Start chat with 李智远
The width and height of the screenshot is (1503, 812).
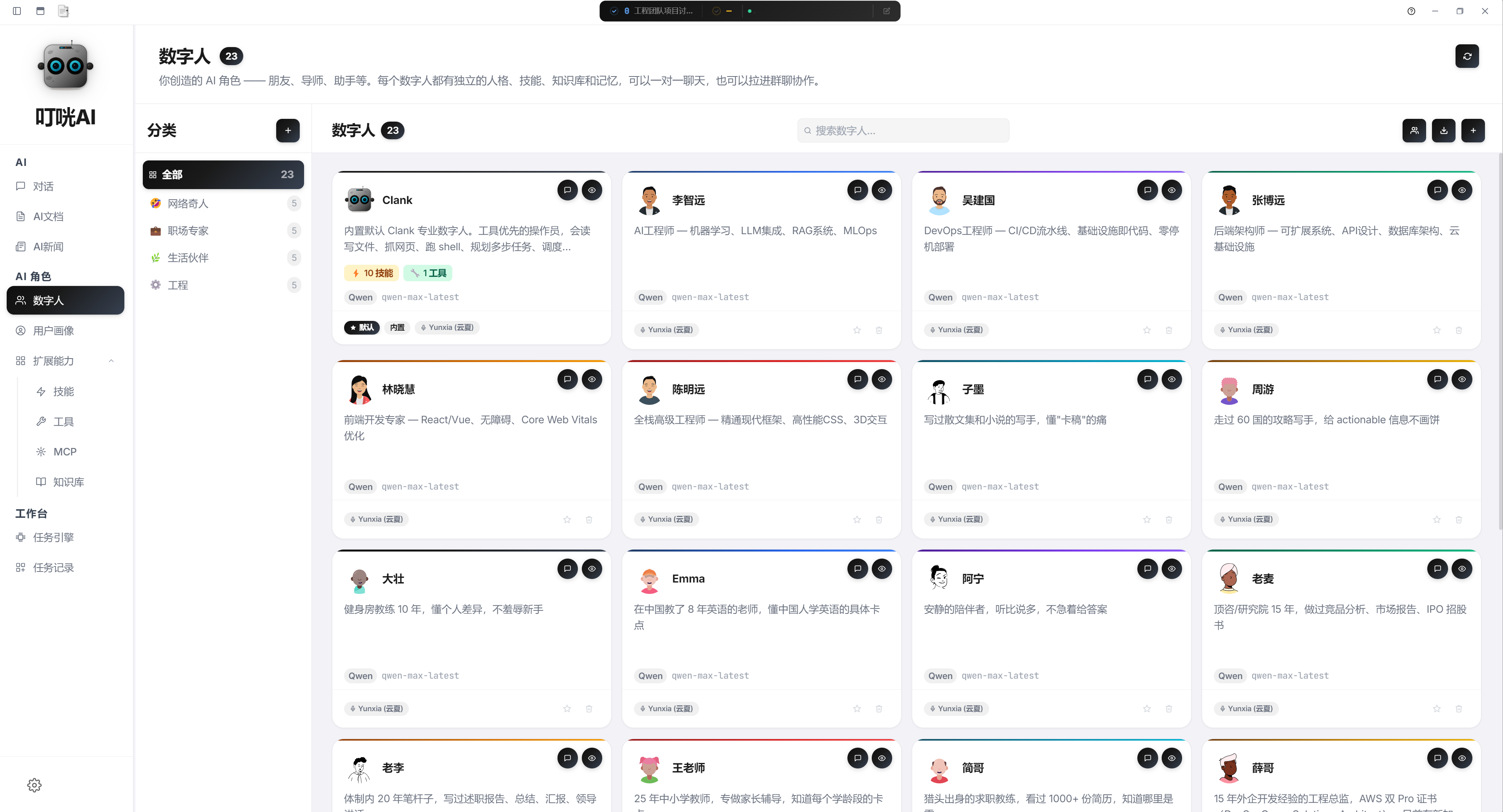(x=857, y=190)
